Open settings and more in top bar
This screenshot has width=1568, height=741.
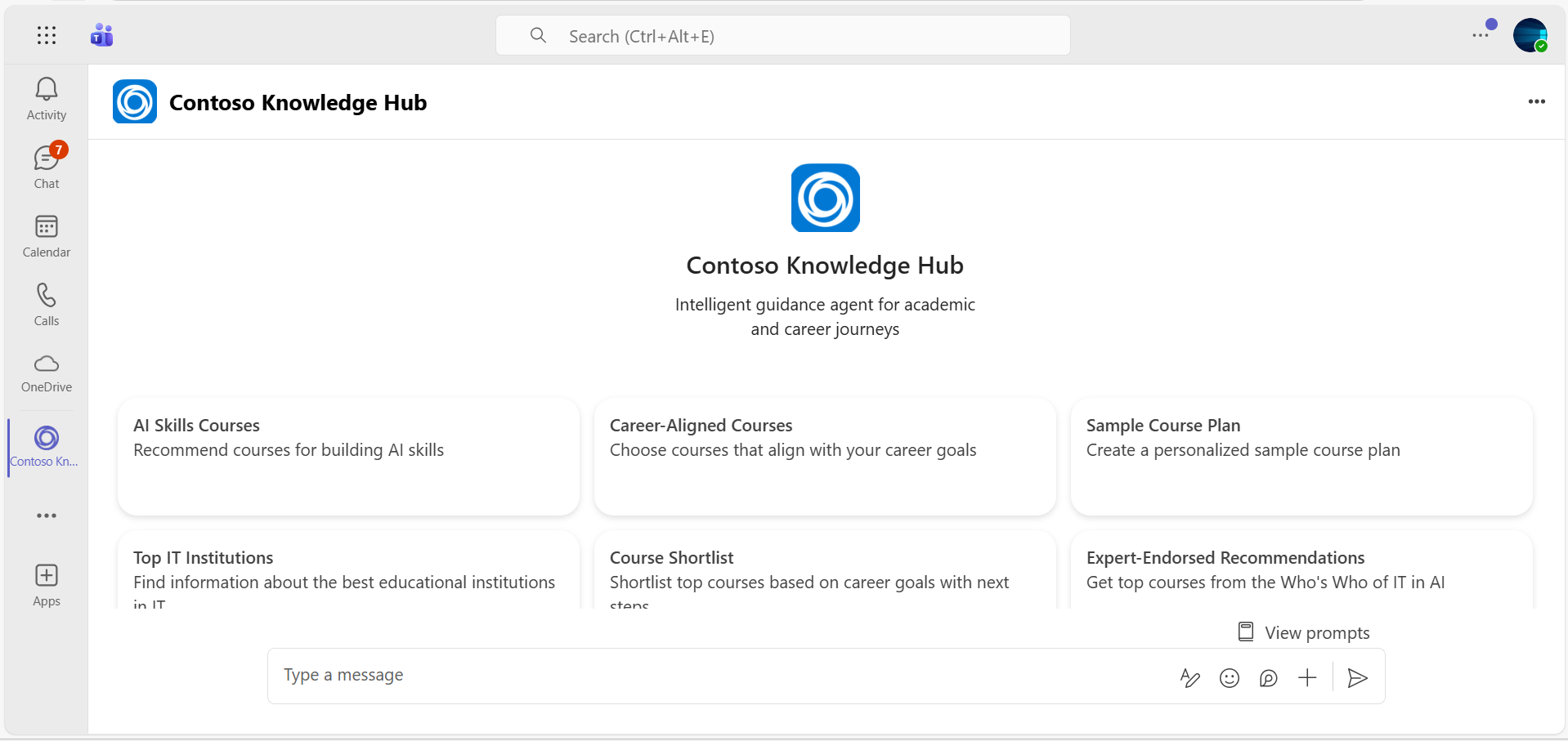1481,35
